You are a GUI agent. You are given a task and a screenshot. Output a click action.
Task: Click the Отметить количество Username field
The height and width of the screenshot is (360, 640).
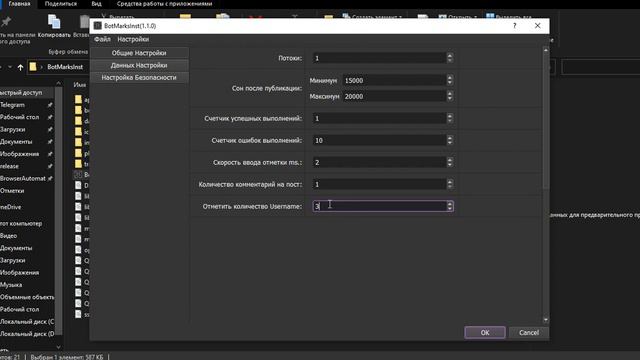(379, 206)
